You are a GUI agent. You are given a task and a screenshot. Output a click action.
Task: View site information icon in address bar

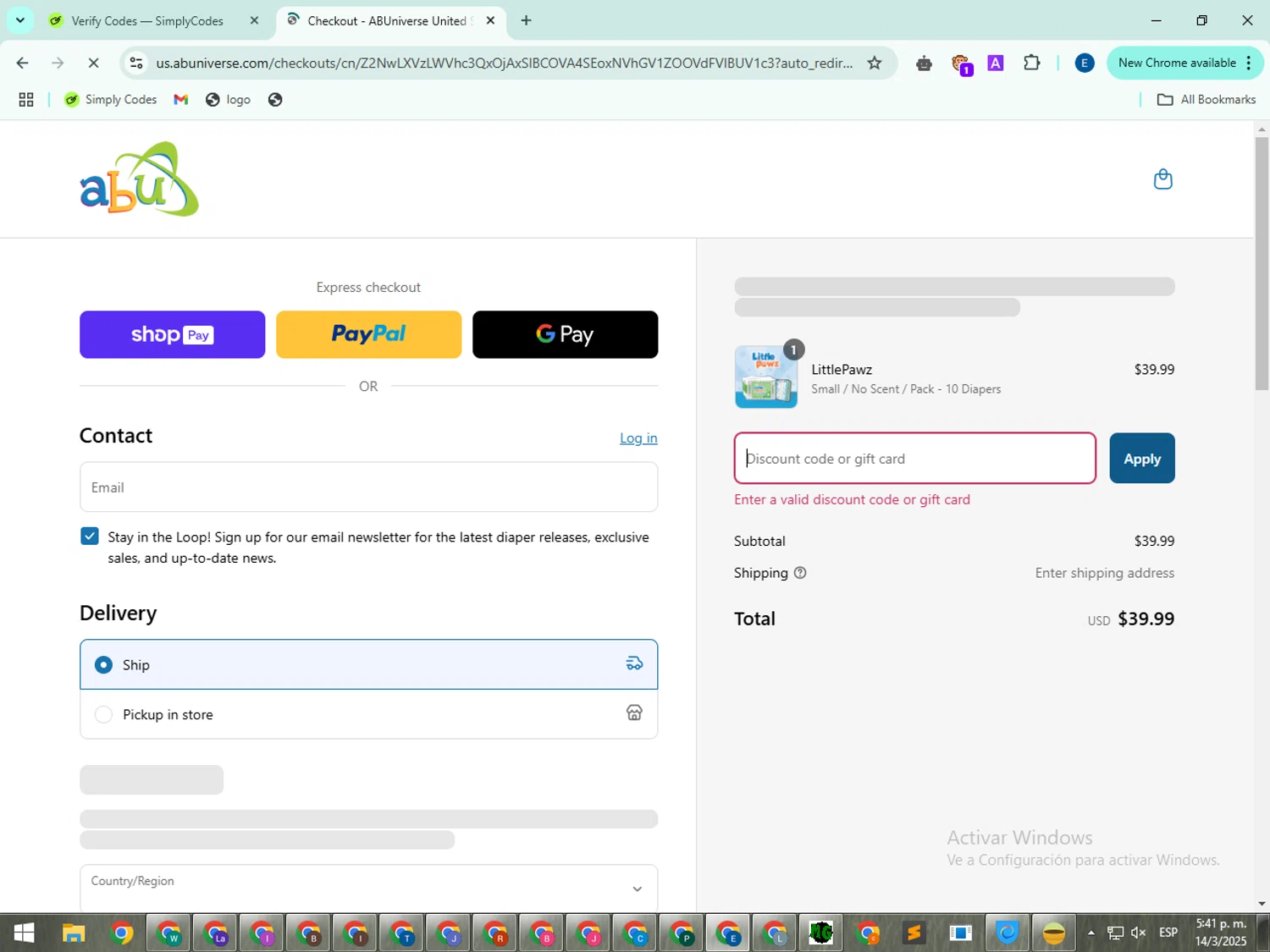point(136,63)
